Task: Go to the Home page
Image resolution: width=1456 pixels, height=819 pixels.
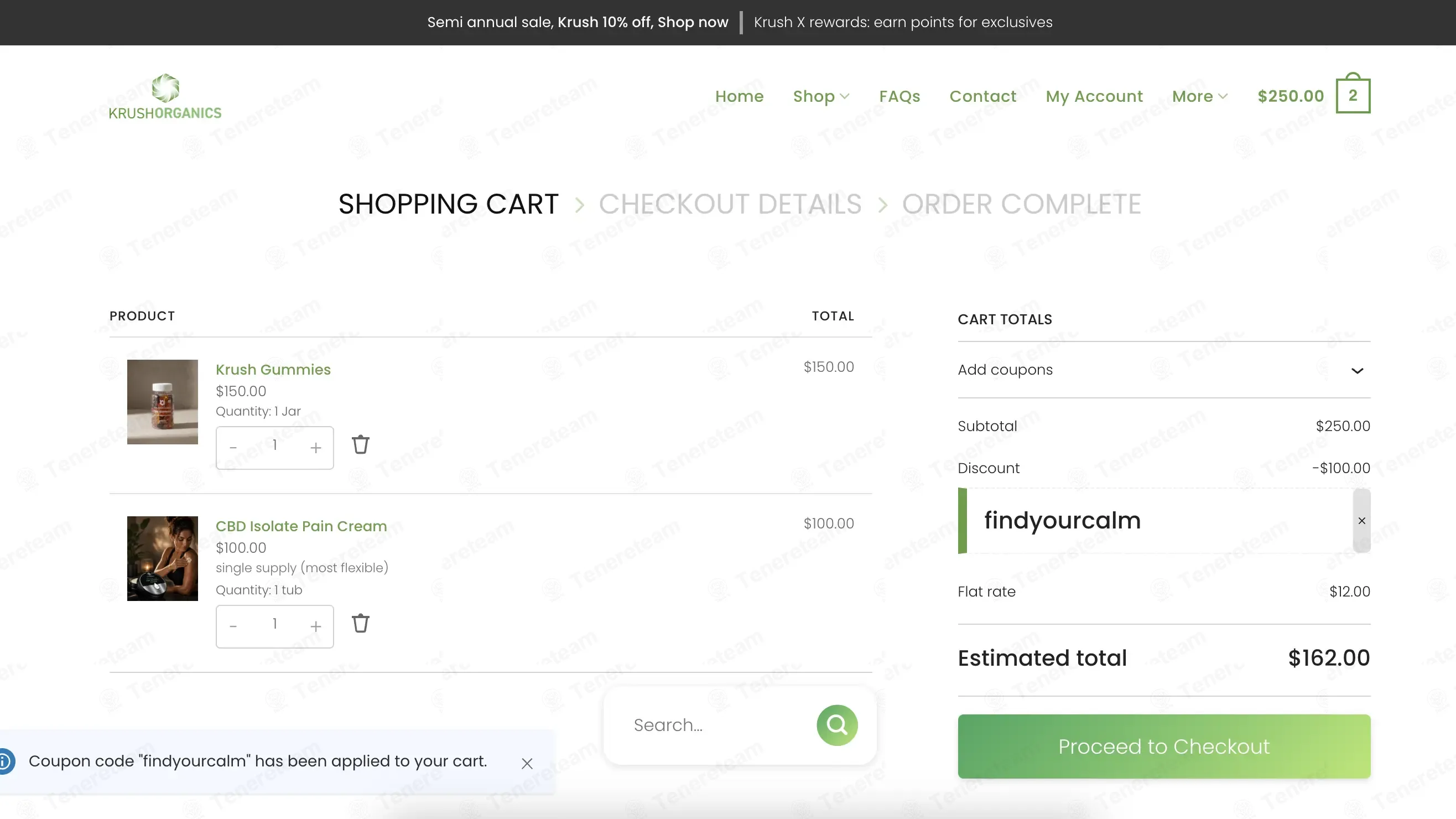Action: pos(739,96)
